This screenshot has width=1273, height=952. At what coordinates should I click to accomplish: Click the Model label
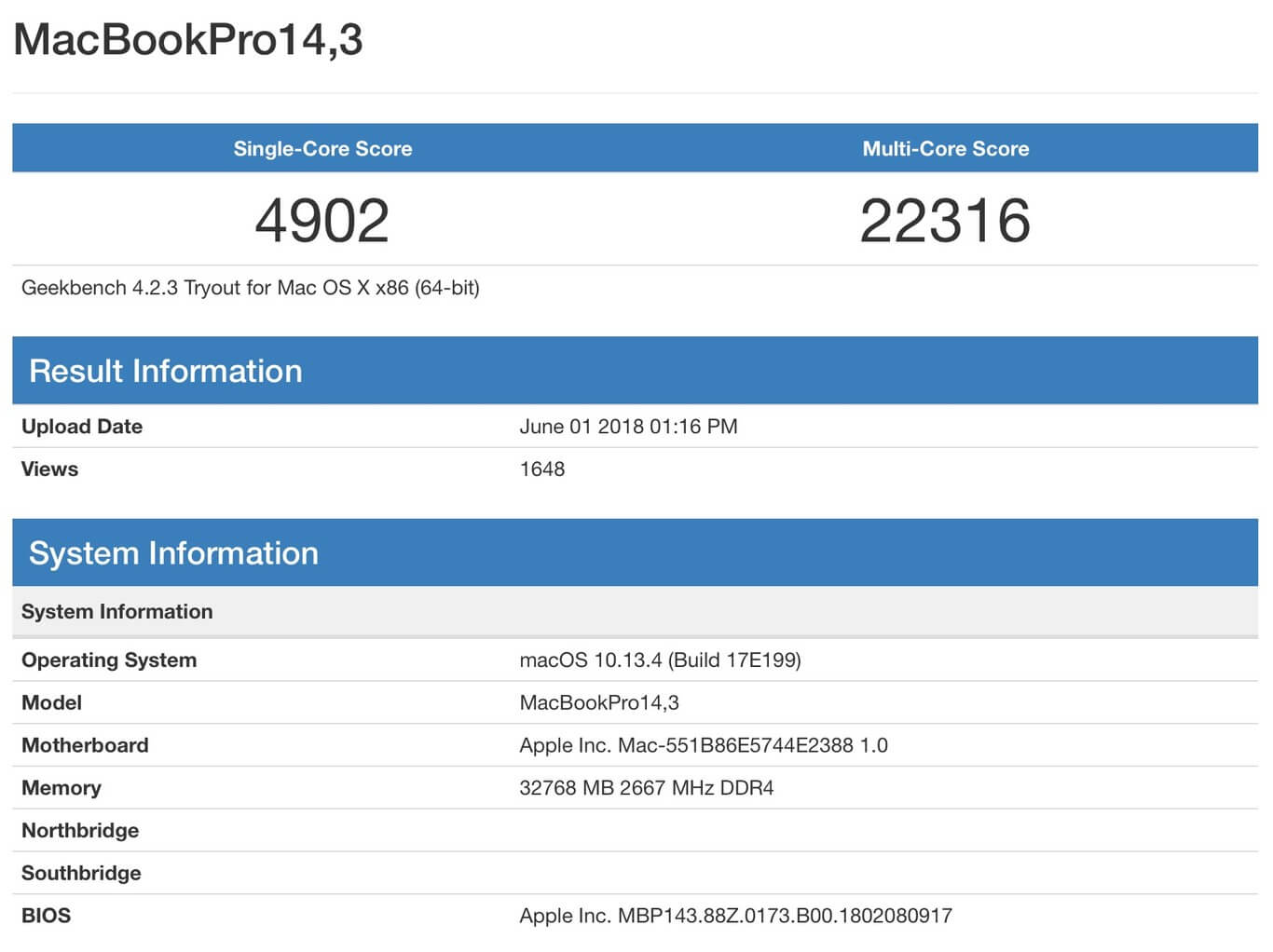tap(51, 703)
